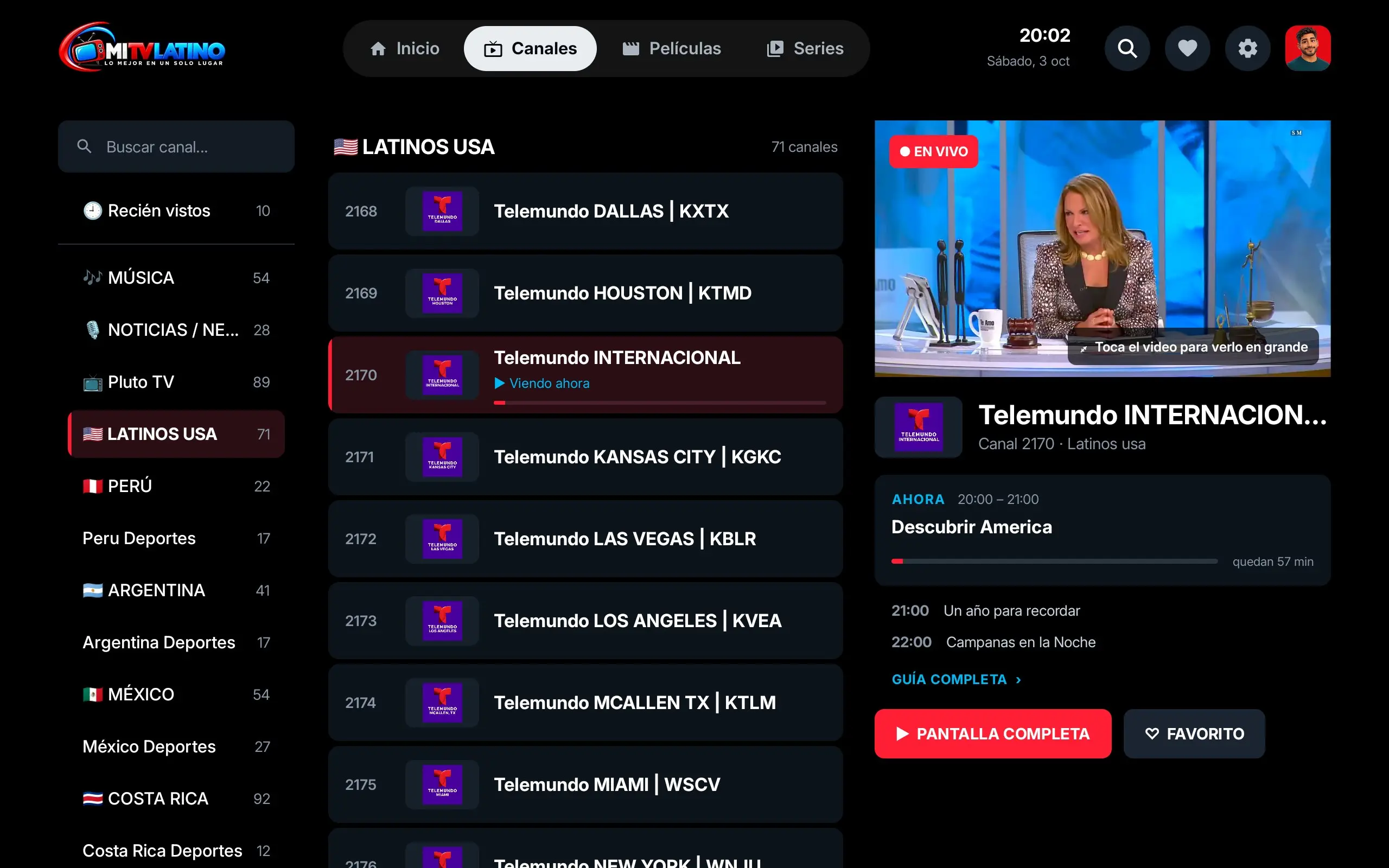Screen dimensions: 1389x868
Task: Click the MiTVLatino logo
Action: click(x=142, y=48)
